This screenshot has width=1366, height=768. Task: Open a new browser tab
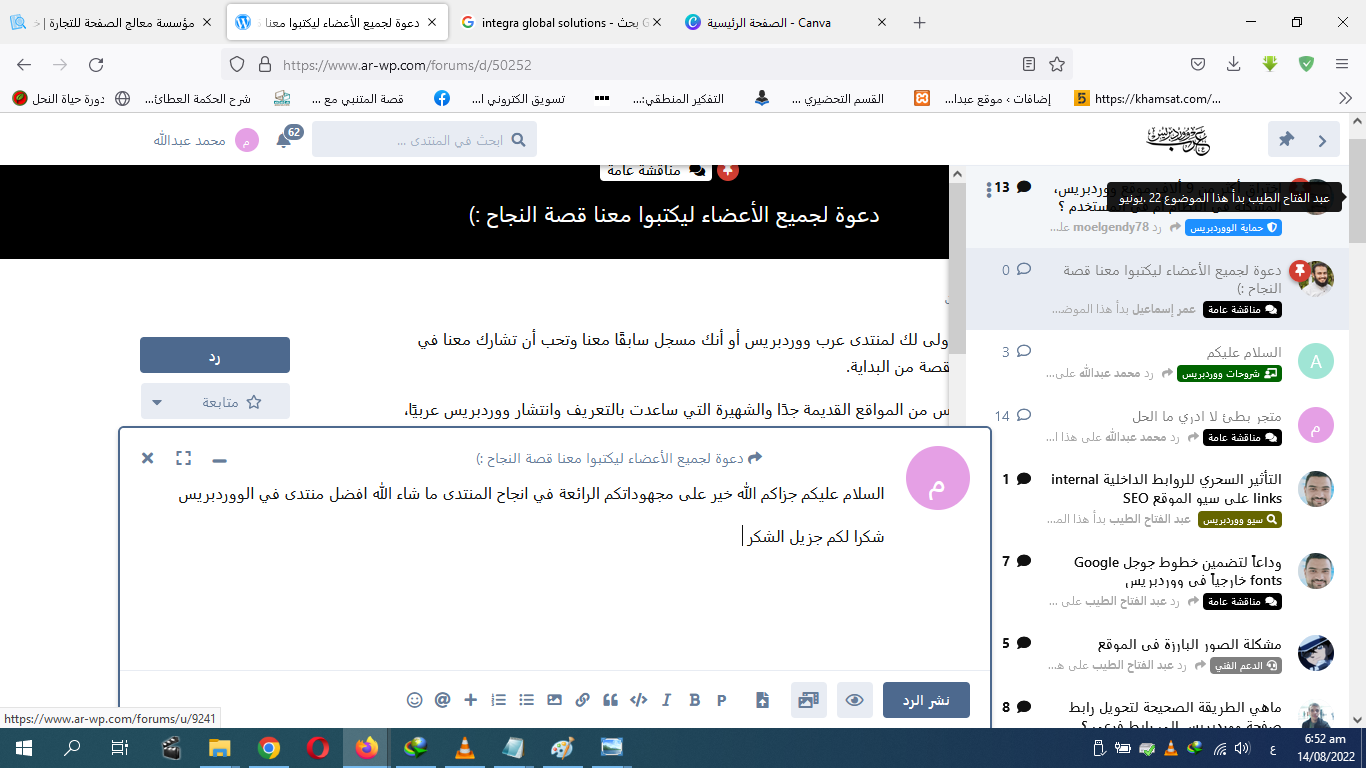[920, 22]
